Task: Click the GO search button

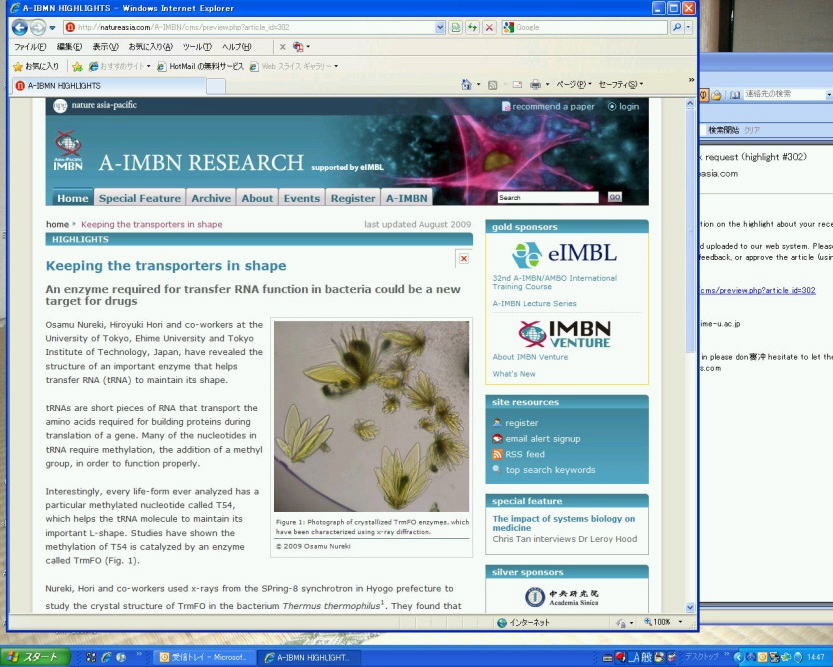Action: pyautogui.click(x=615, y=198)
